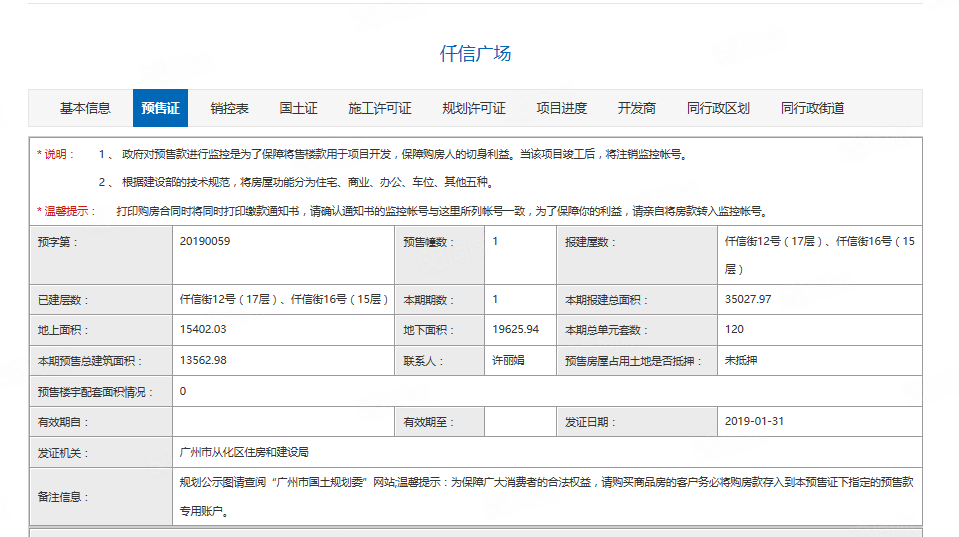Click the 本期报建总面积 label

click(606, 300)
